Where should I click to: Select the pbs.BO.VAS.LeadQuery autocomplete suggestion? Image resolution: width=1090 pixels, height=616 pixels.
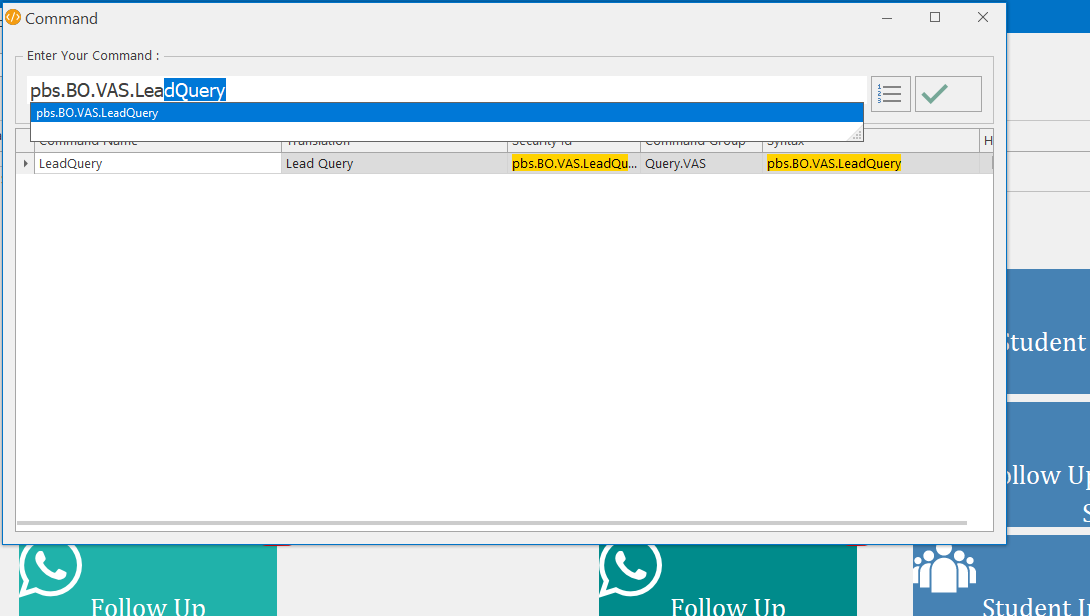click(446, 113)
